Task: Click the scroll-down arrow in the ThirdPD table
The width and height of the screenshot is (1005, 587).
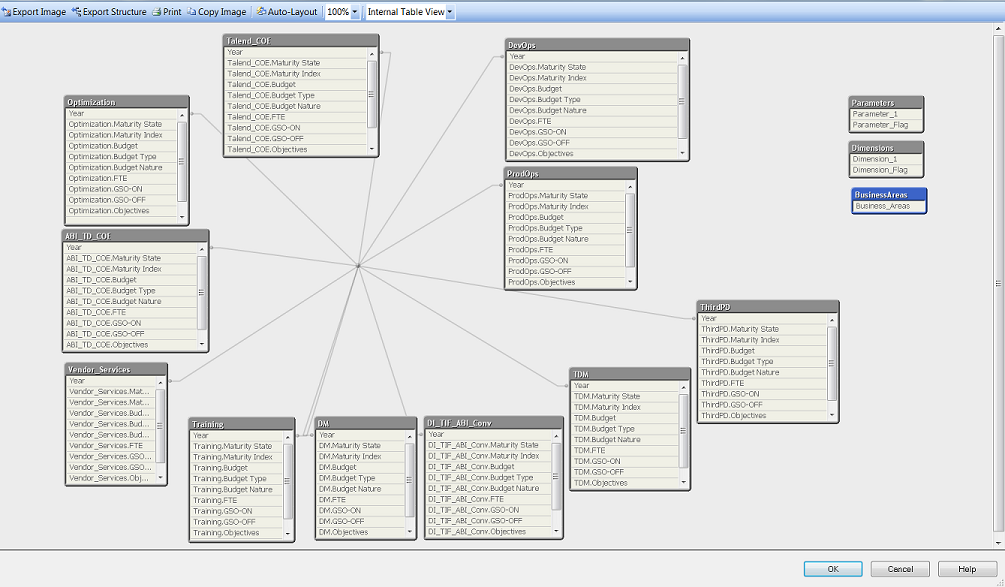Action: (x=833, y=415)
